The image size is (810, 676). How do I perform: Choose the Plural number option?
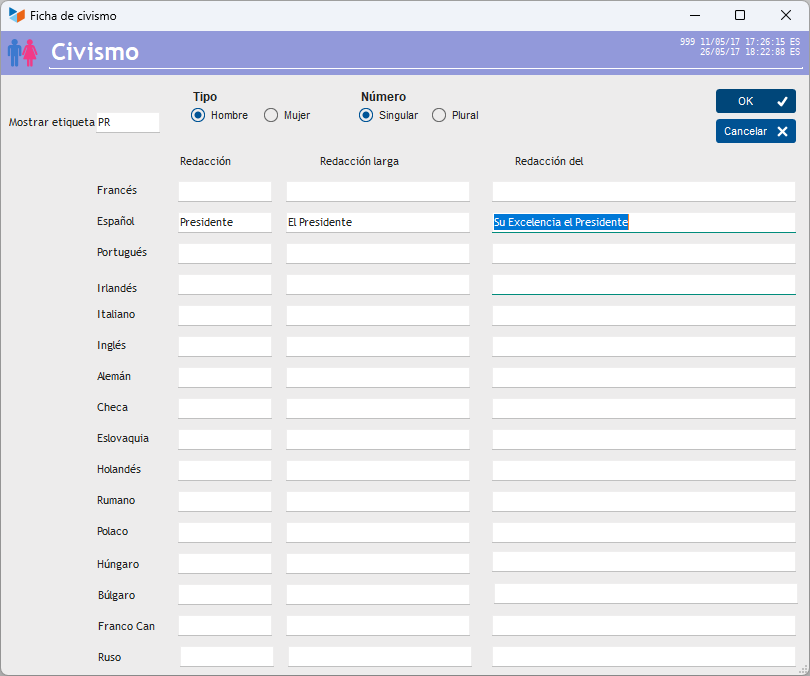click(439, 115)
